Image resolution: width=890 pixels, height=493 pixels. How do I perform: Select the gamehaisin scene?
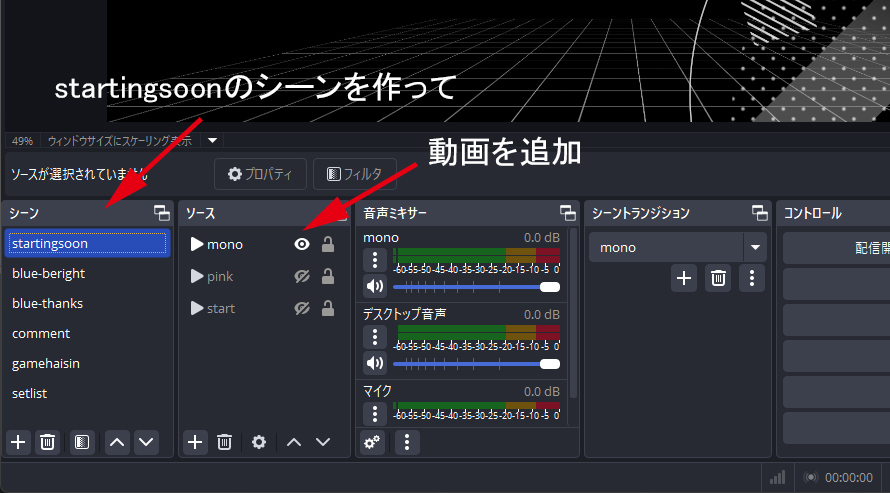(46, 363)
